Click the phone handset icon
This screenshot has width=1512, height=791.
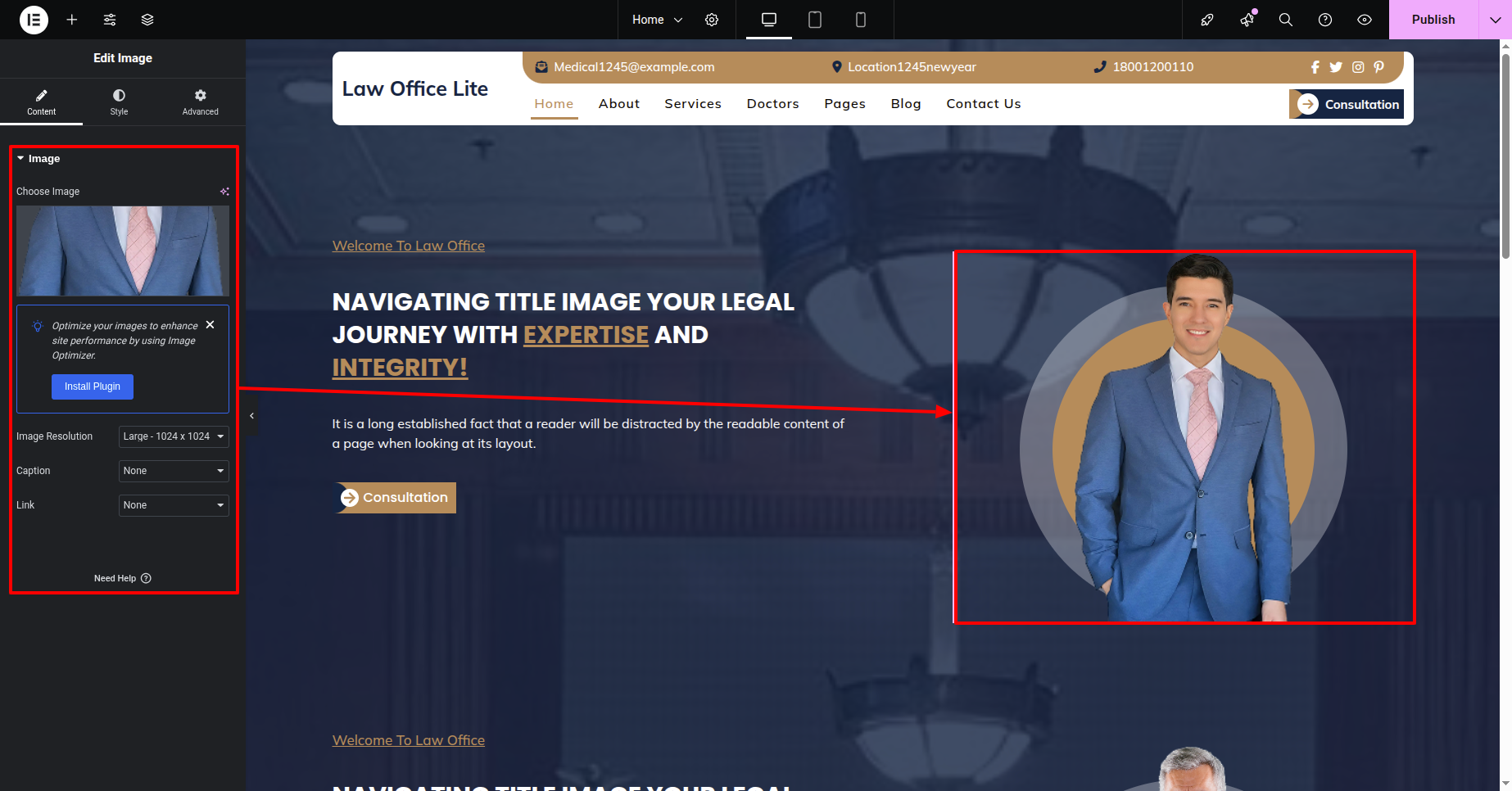point(1100,67)
